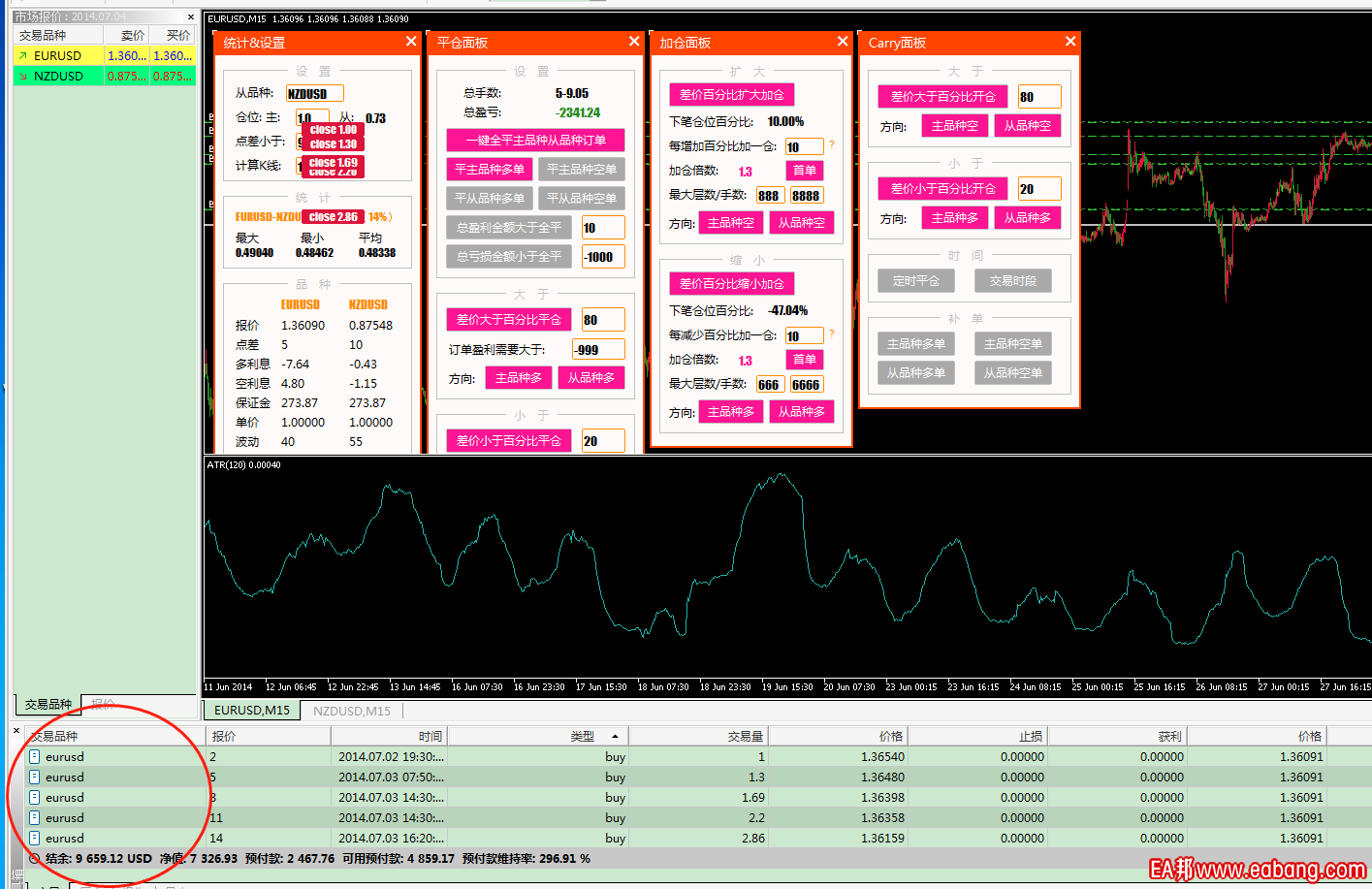Click the help question mark in the 扩大 section
The image size is (1372, 889).
(x=832, y=144)
